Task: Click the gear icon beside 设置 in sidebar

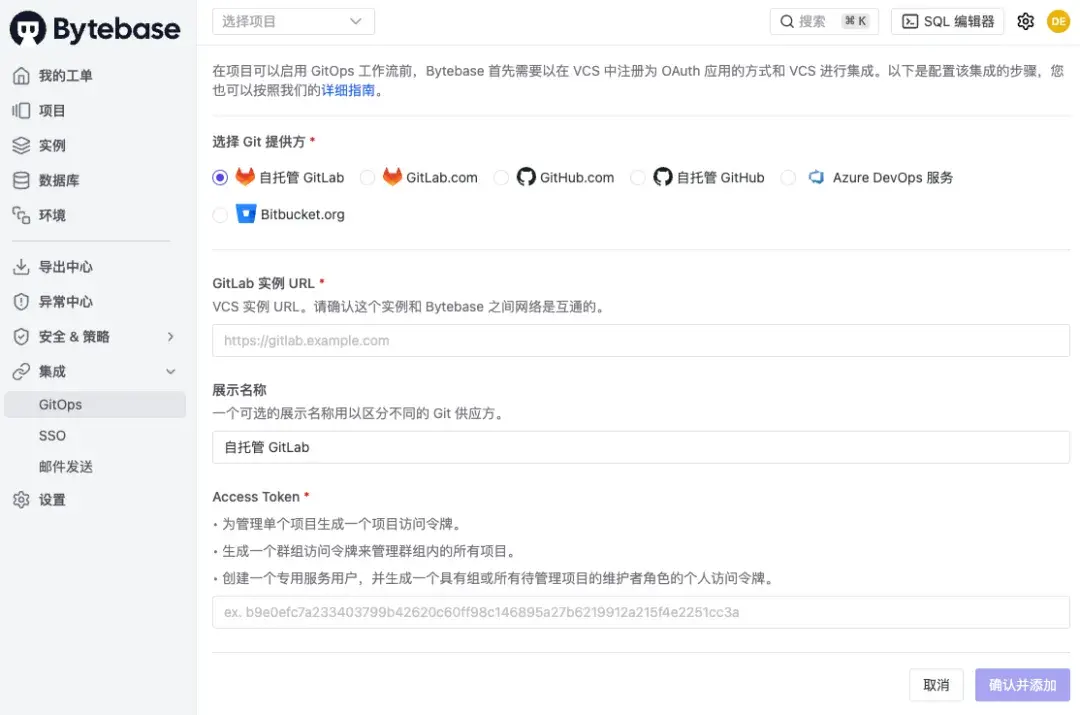Action: point(21,500)
